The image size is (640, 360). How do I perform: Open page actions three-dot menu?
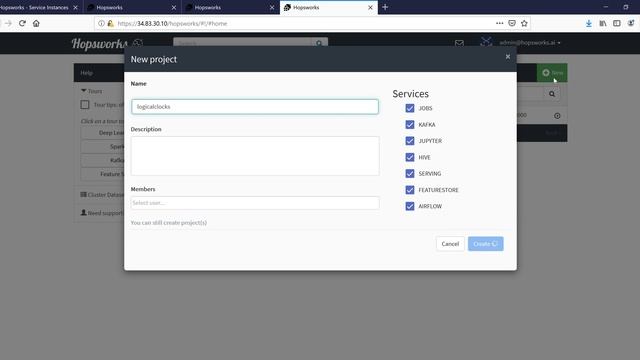(x=499, y=23)
